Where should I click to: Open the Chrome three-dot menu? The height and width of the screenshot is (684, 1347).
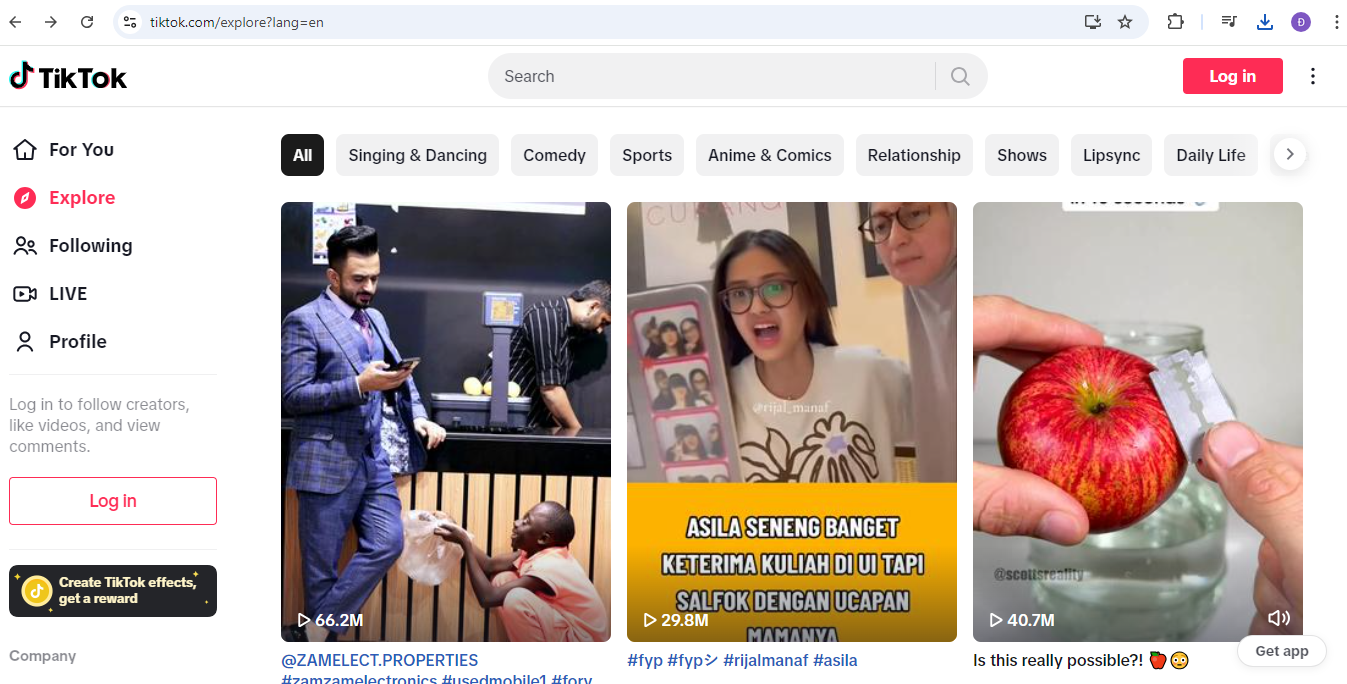(x=1336, y=22)
